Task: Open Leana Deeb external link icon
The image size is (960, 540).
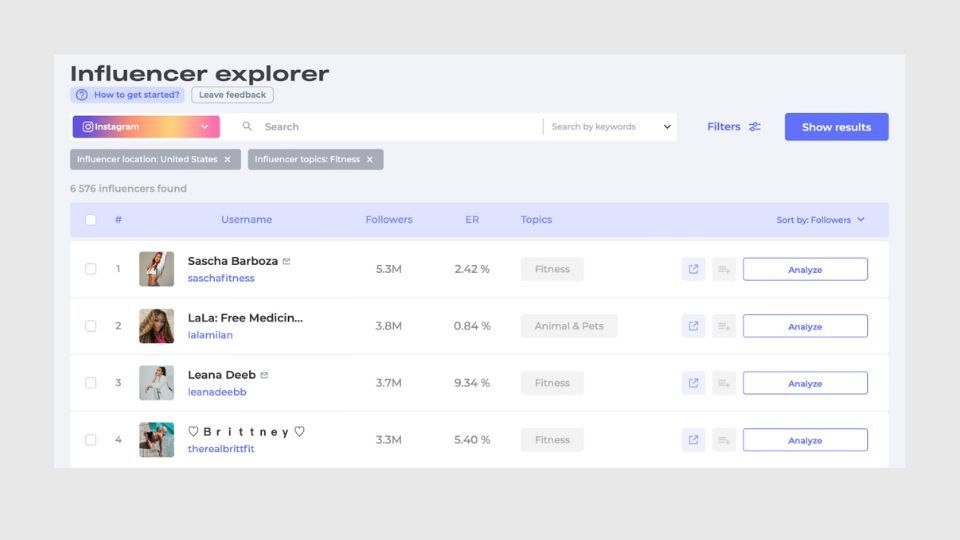Action: 693,383
